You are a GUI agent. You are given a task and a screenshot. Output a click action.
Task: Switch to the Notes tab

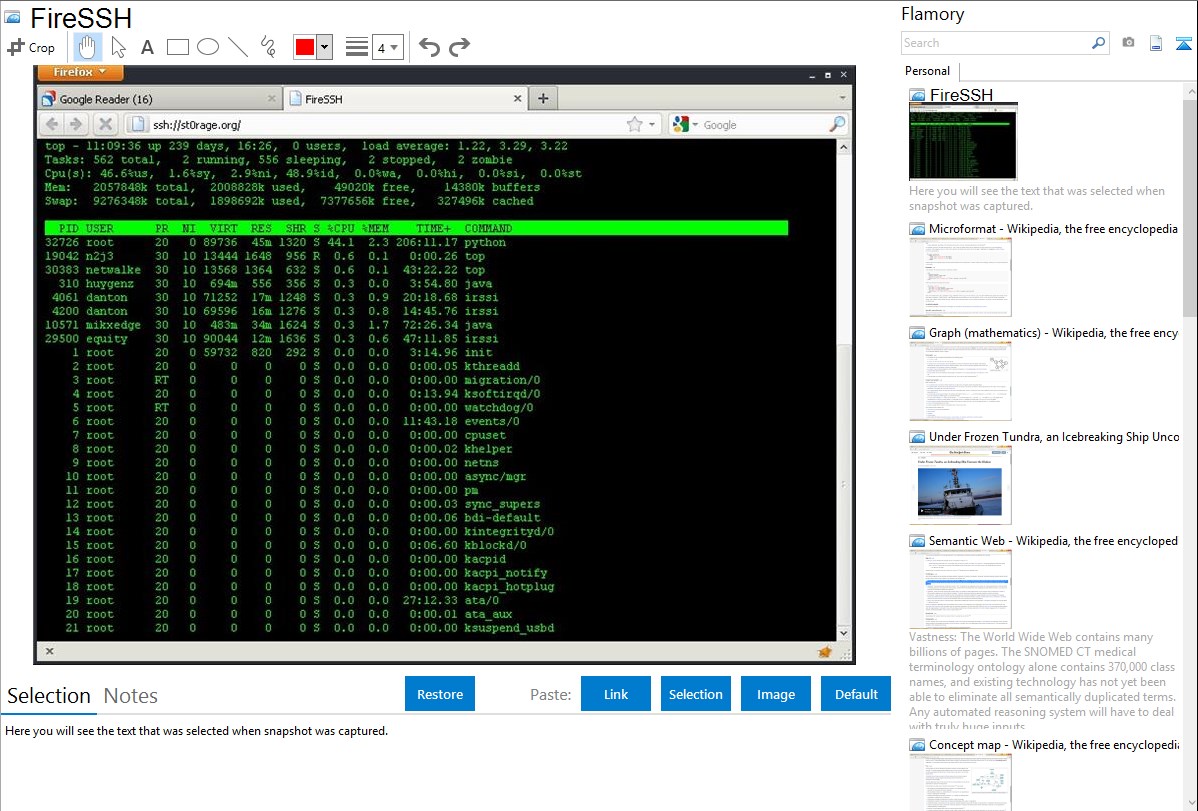(131, 696)
